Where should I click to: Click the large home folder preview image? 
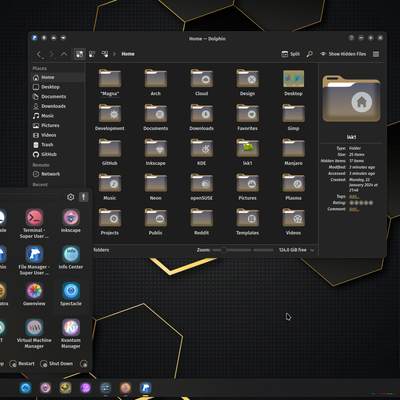[x=351, y=99]
